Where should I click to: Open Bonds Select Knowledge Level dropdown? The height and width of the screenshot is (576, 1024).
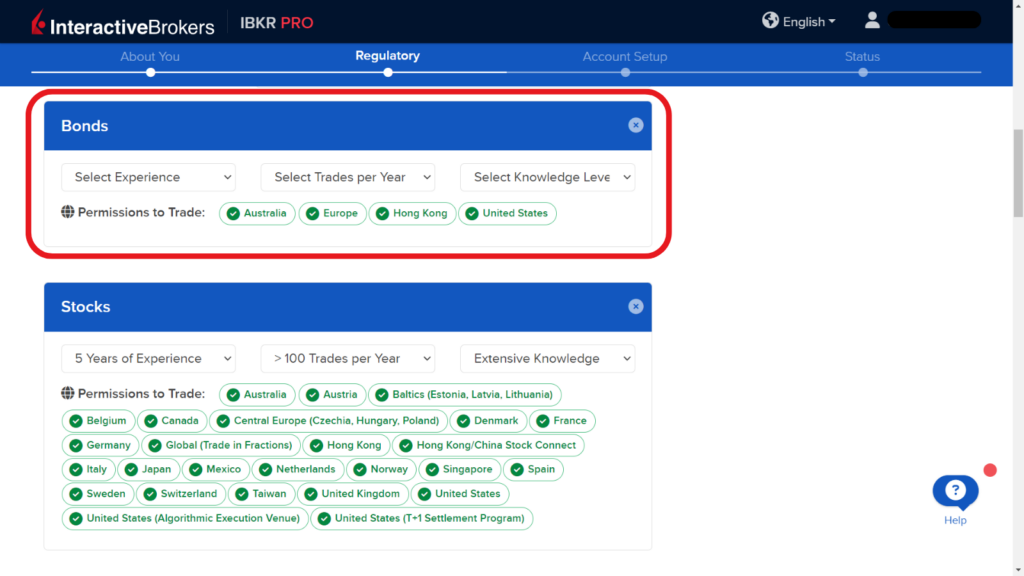pyautogui.click(x=547, y=177)
